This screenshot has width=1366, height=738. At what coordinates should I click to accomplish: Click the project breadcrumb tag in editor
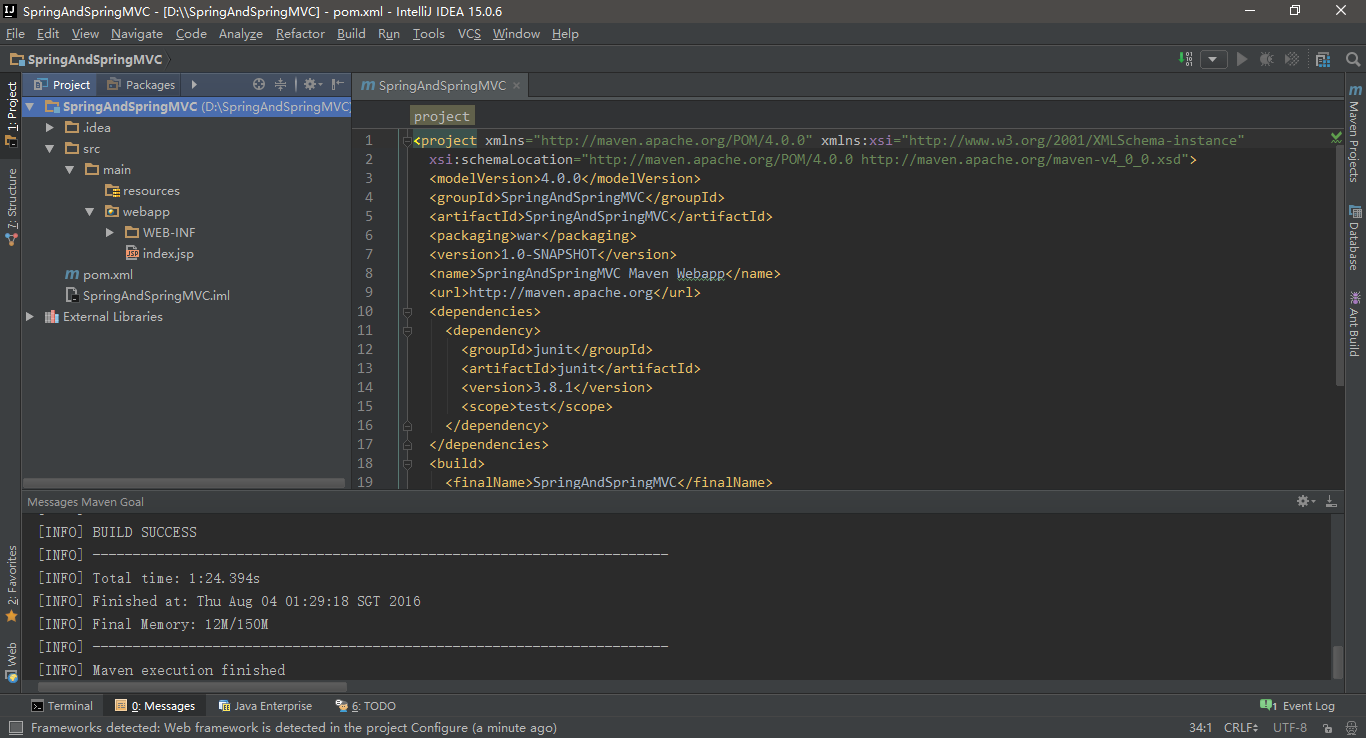(441, 116)
